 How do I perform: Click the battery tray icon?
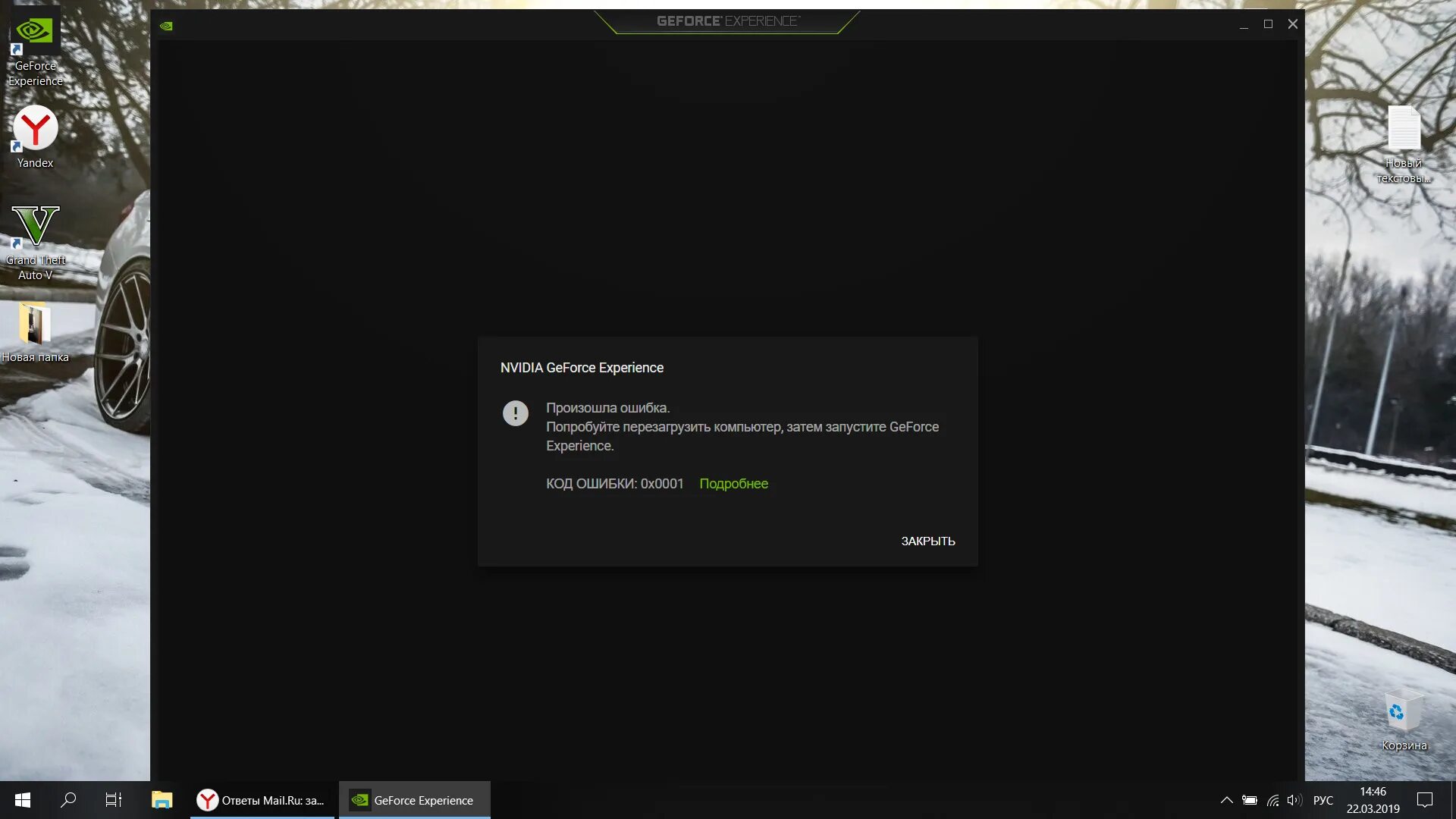pos(1250,800)
